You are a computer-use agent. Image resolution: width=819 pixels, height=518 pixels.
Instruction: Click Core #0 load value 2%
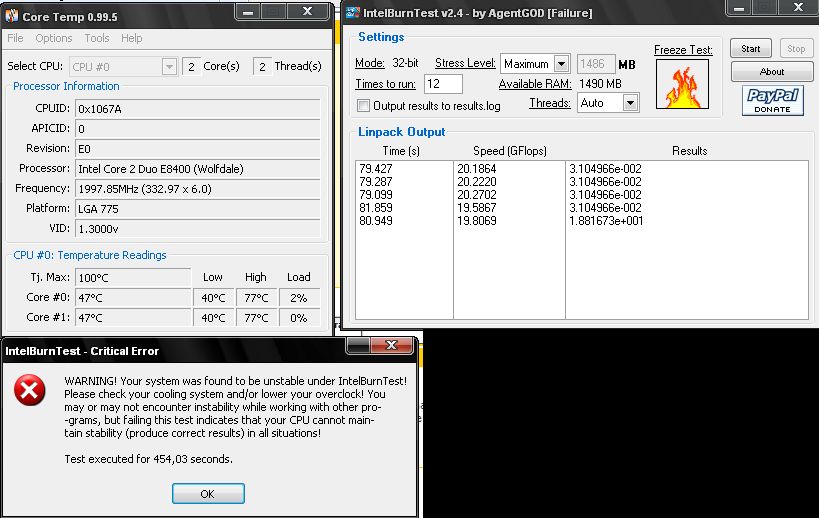[x=299, y=298]
